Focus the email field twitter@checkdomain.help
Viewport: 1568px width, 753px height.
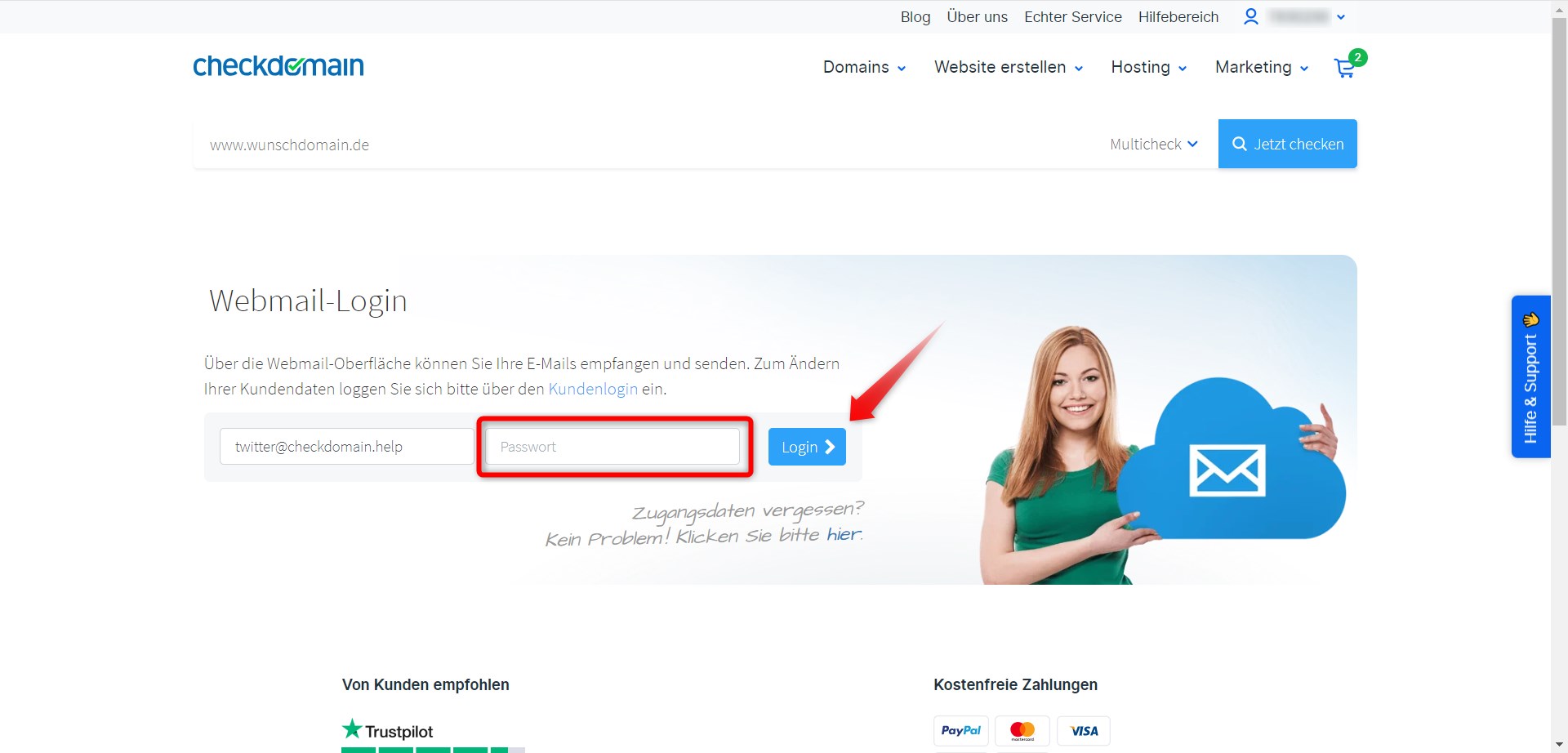(x=346, y=447)
